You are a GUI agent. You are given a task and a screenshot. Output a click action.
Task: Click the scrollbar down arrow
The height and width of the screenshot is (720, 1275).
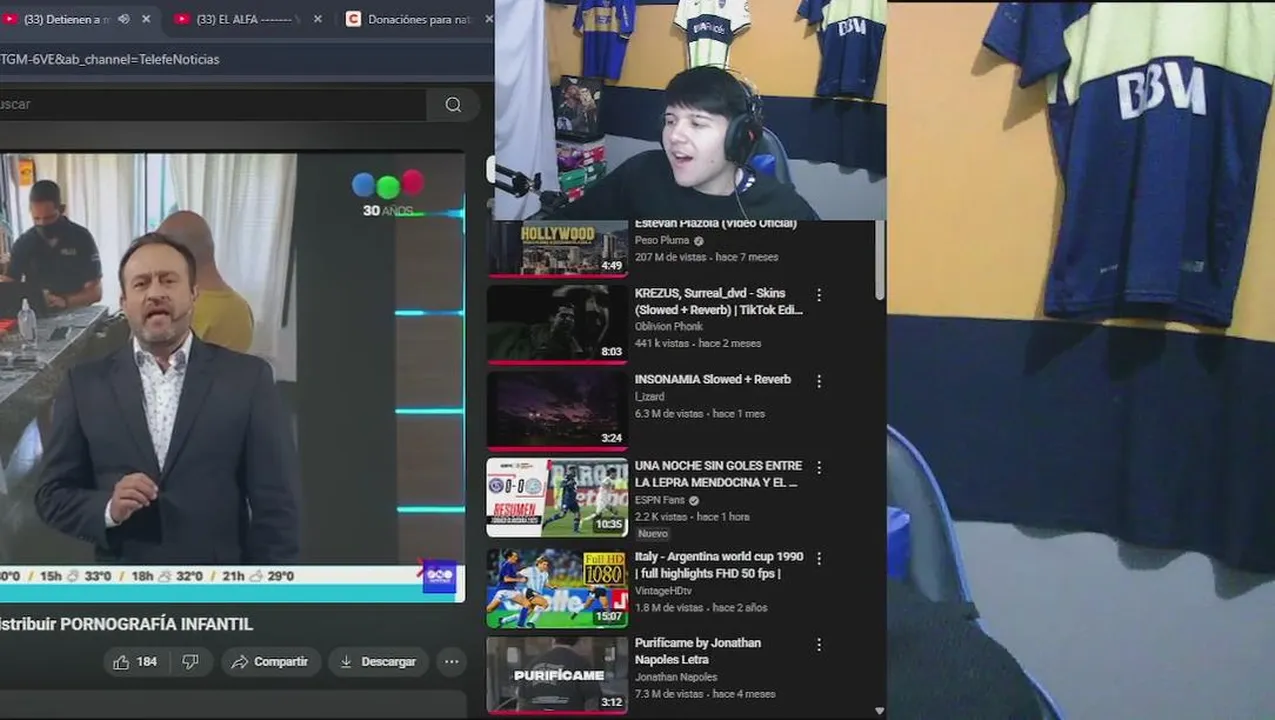pos(880,711)
